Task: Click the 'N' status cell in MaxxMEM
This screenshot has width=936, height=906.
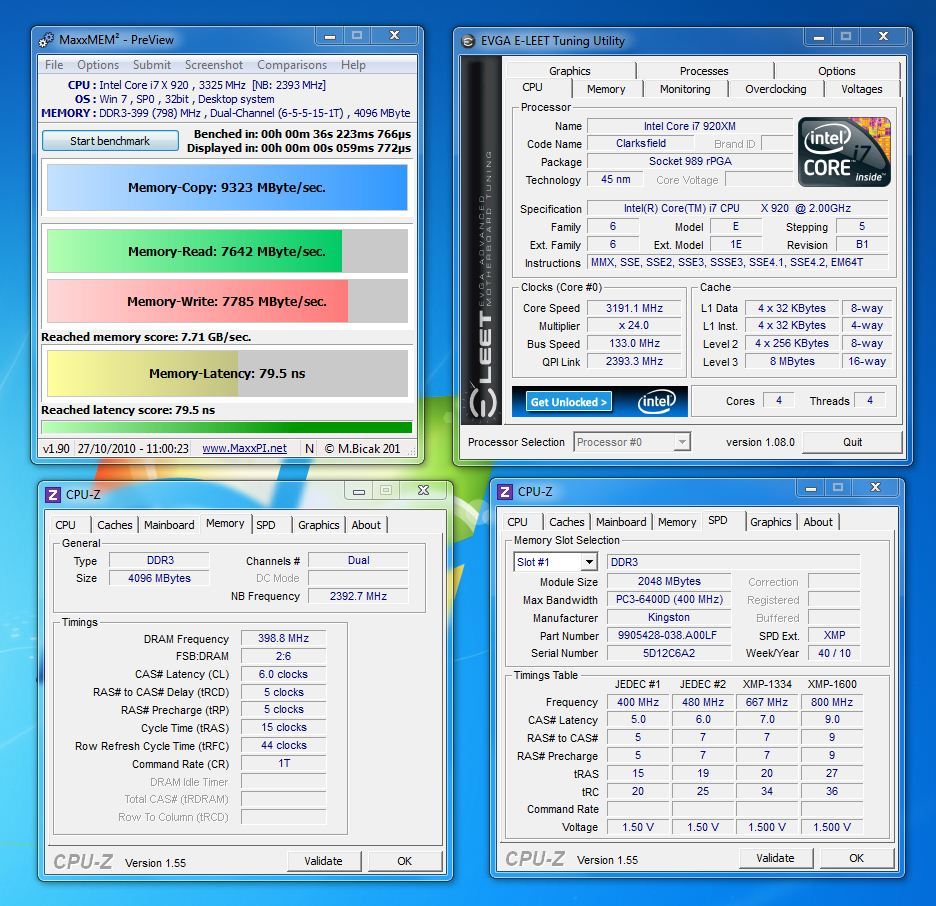Action: [x=309, y=449]
